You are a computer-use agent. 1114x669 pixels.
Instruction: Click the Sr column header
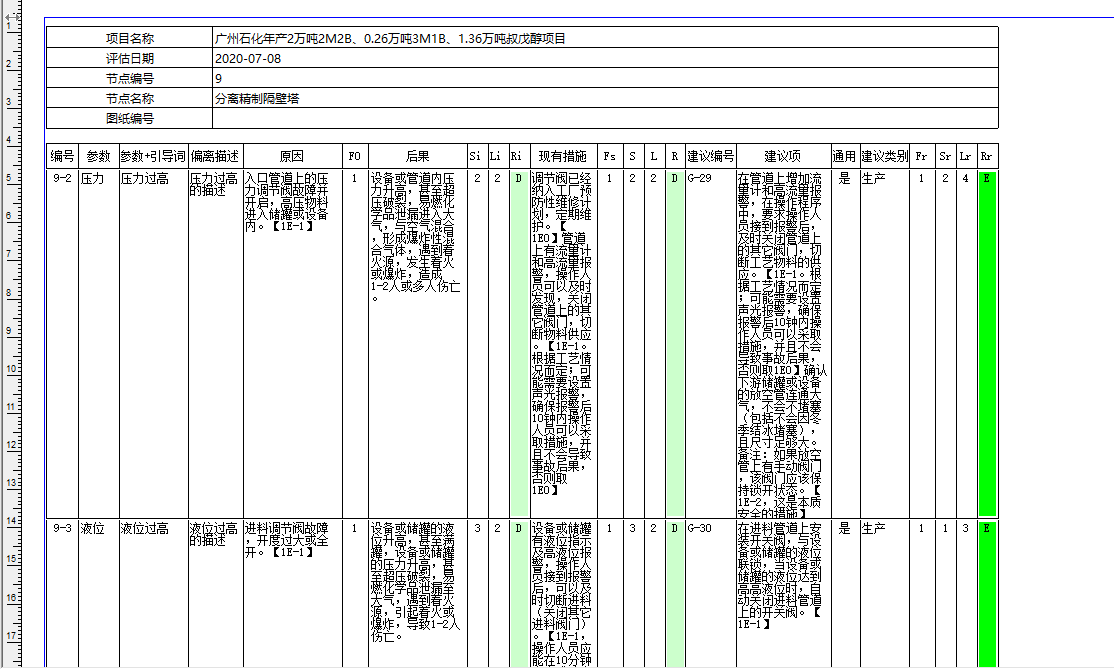tap(945, 156)
